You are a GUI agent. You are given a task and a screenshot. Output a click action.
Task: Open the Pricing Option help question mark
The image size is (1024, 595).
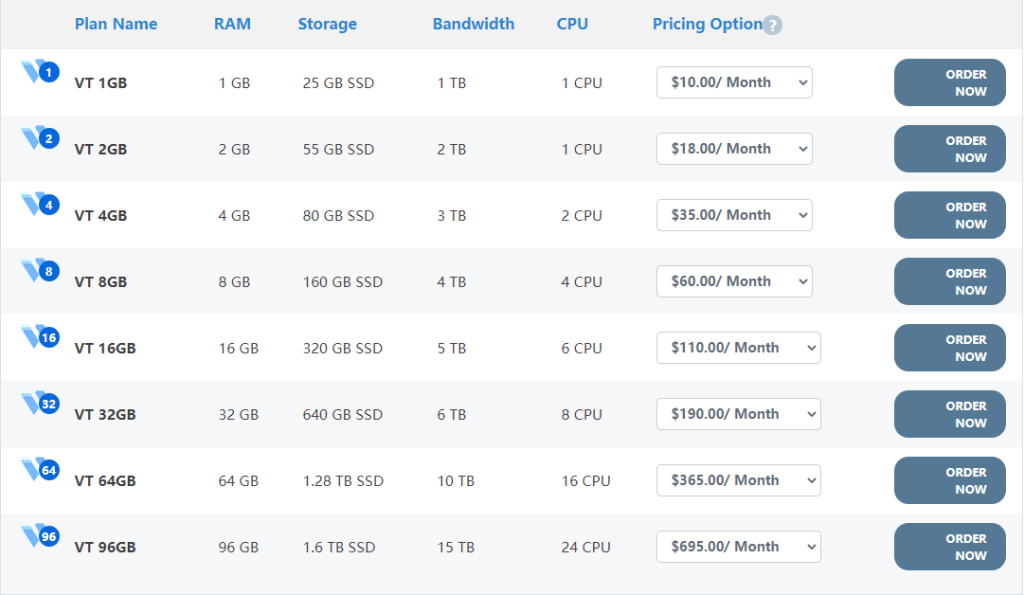(x=772, y=25)
